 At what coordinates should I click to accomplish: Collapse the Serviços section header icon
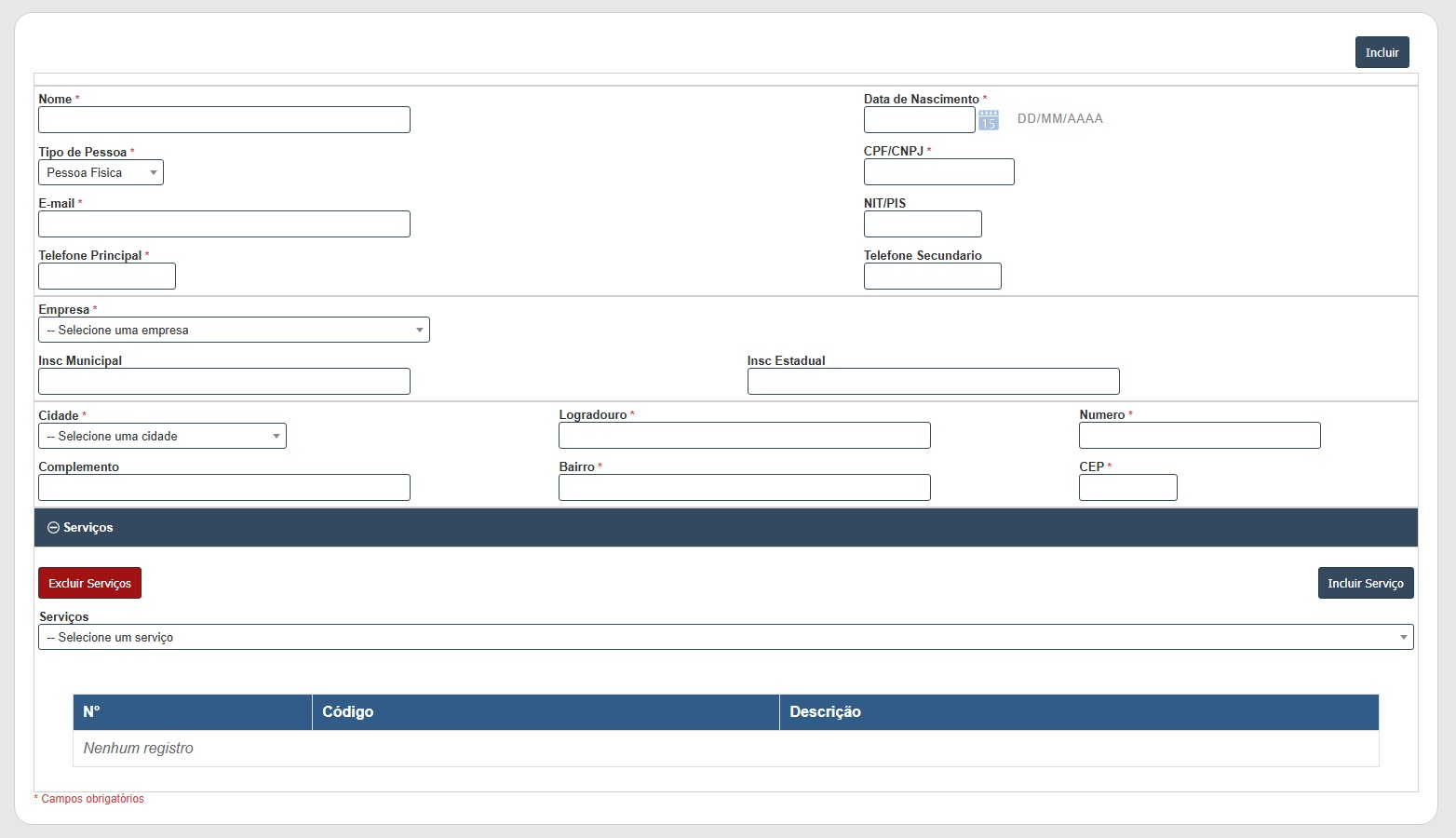click(x=53, y=528)
